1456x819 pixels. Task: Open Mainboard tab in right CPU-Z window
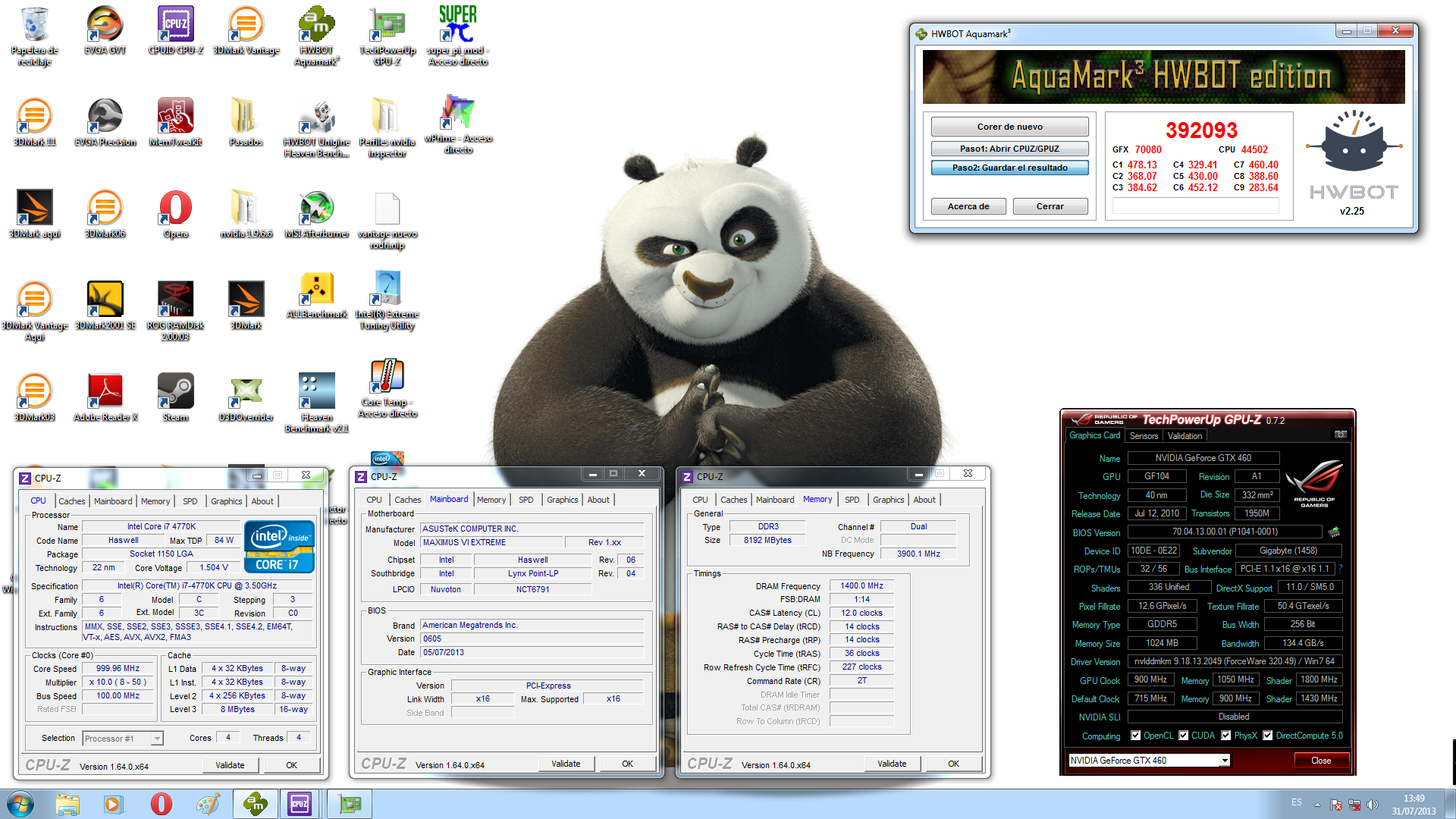pyautogui.click(x=775, y=500)
